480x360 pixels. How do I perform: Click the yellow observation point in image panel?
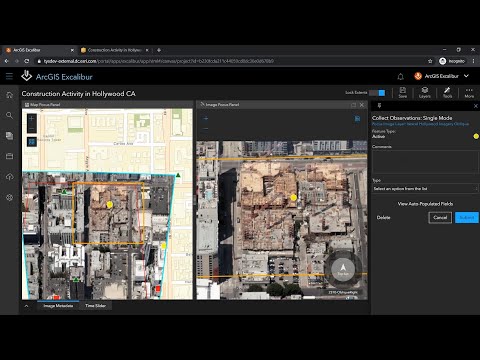293,197
